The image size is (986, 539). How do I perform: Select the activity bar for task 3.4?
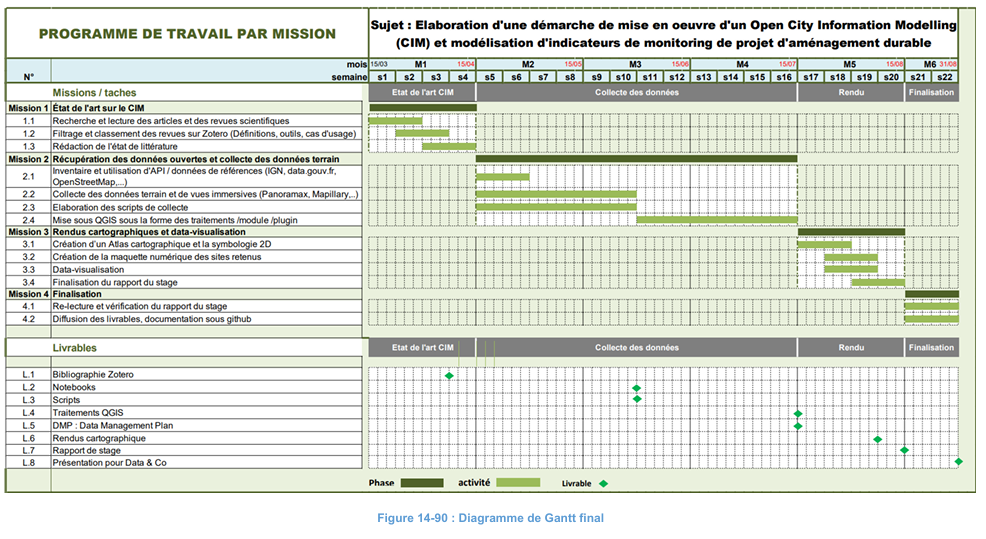tap(878, 282)
